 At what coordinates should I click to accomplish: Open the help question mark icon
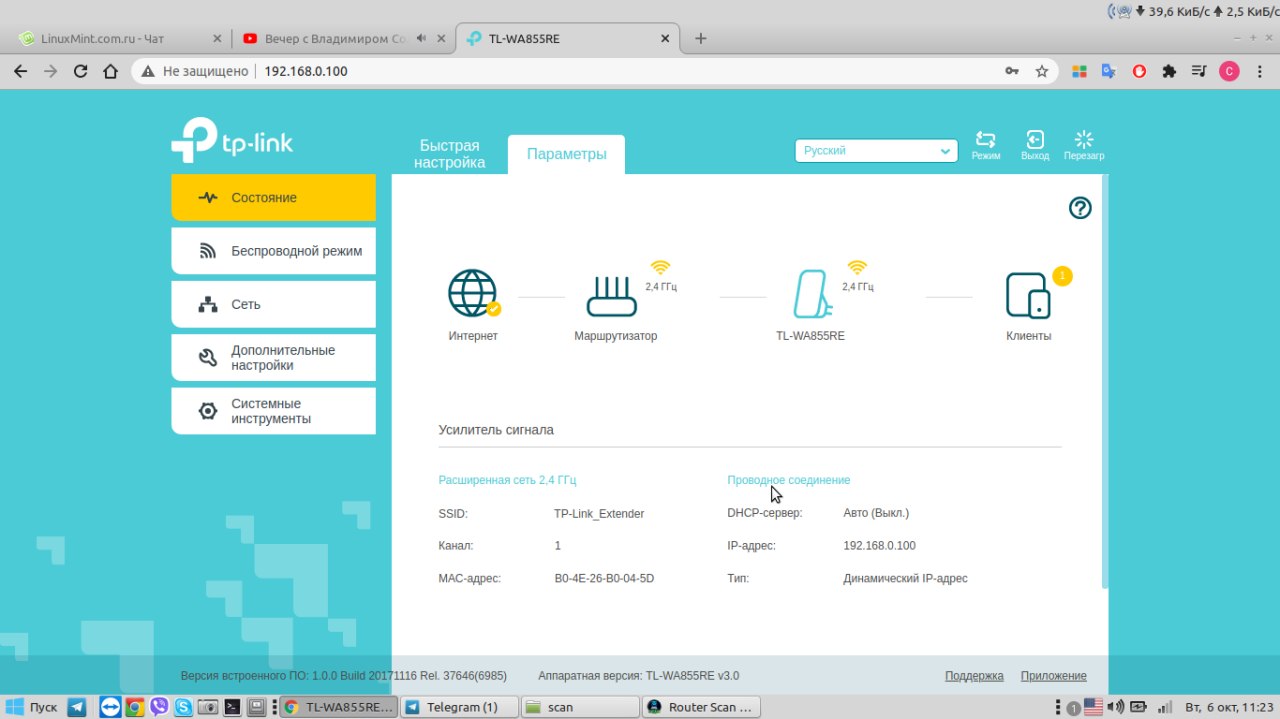1080,208
